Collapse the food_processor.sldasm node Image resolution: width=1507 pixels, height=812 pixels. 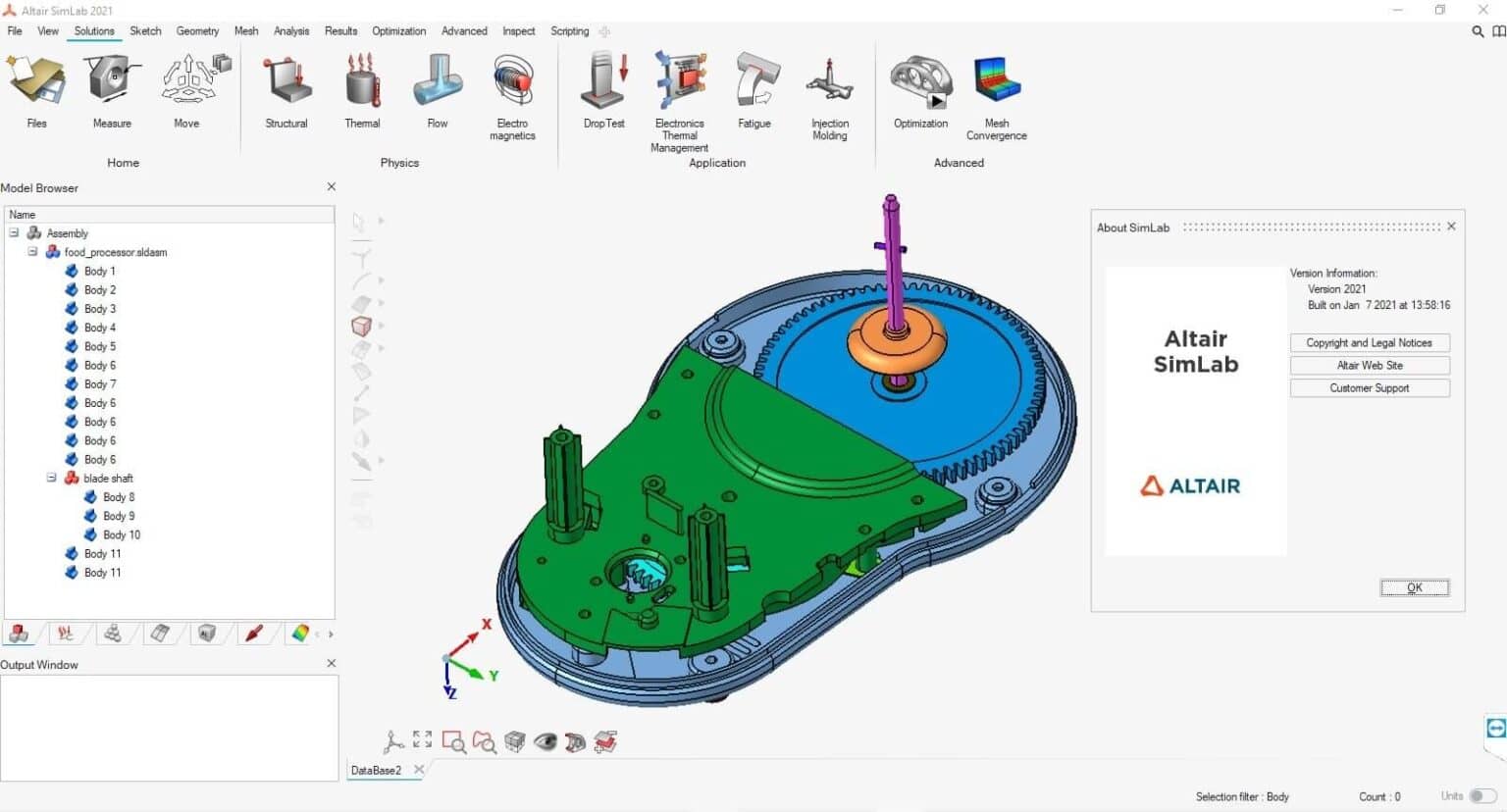(x=31, y=252)
